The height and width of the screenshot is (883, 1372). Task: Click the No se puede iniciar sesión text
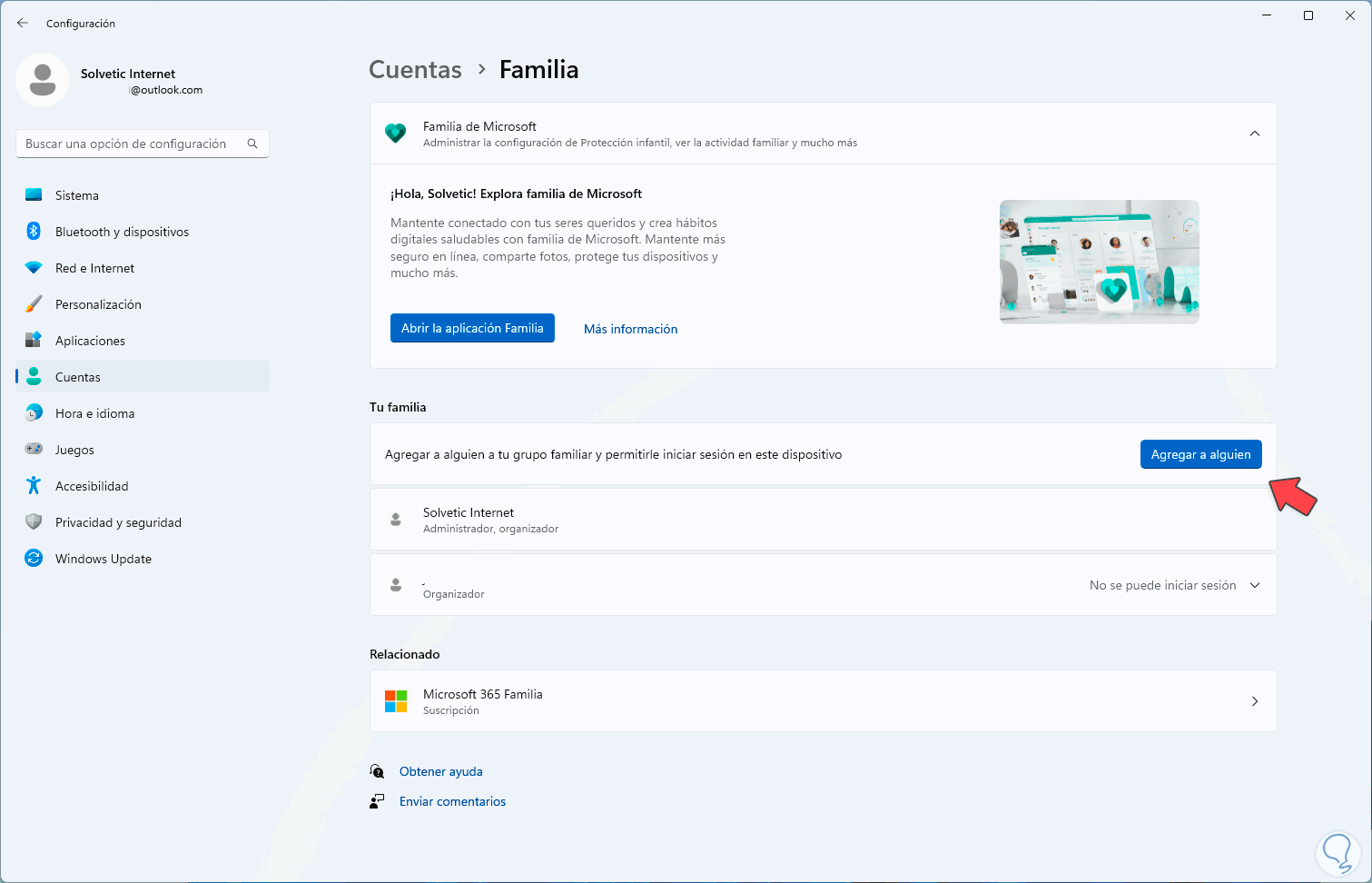pos(1163,585)
